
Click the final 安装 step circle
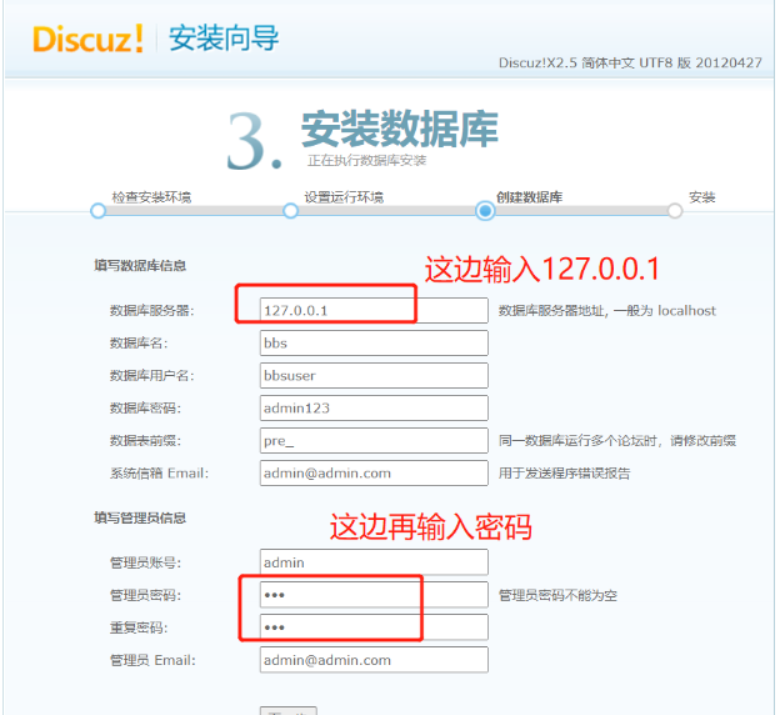point(675,211)
